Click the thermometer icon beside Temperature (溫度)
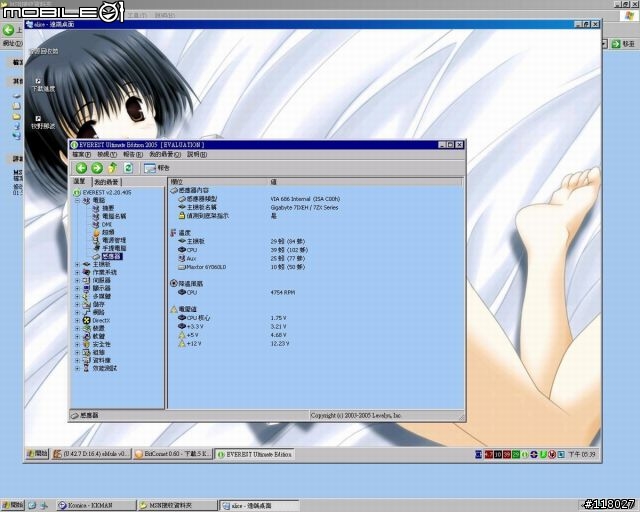This screenshot has height=512, width=640. coord(173,233)
